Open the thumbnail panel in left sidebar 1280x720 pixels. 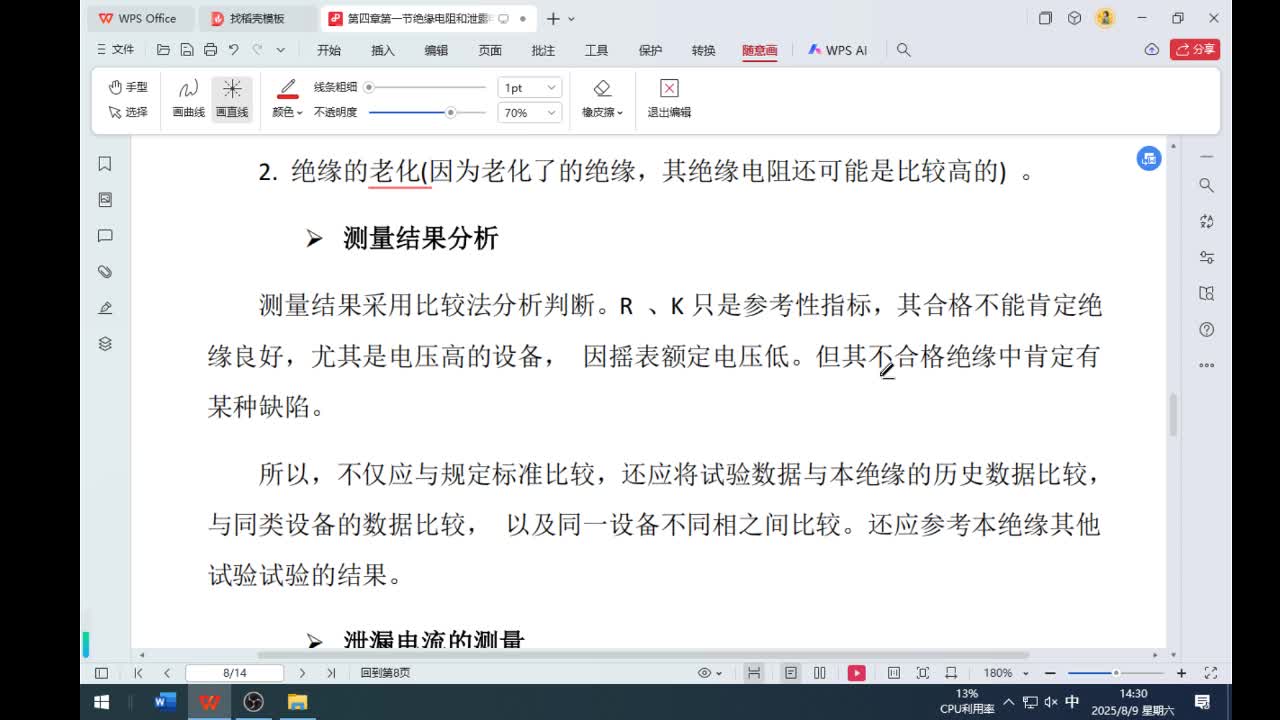(105, 200)
